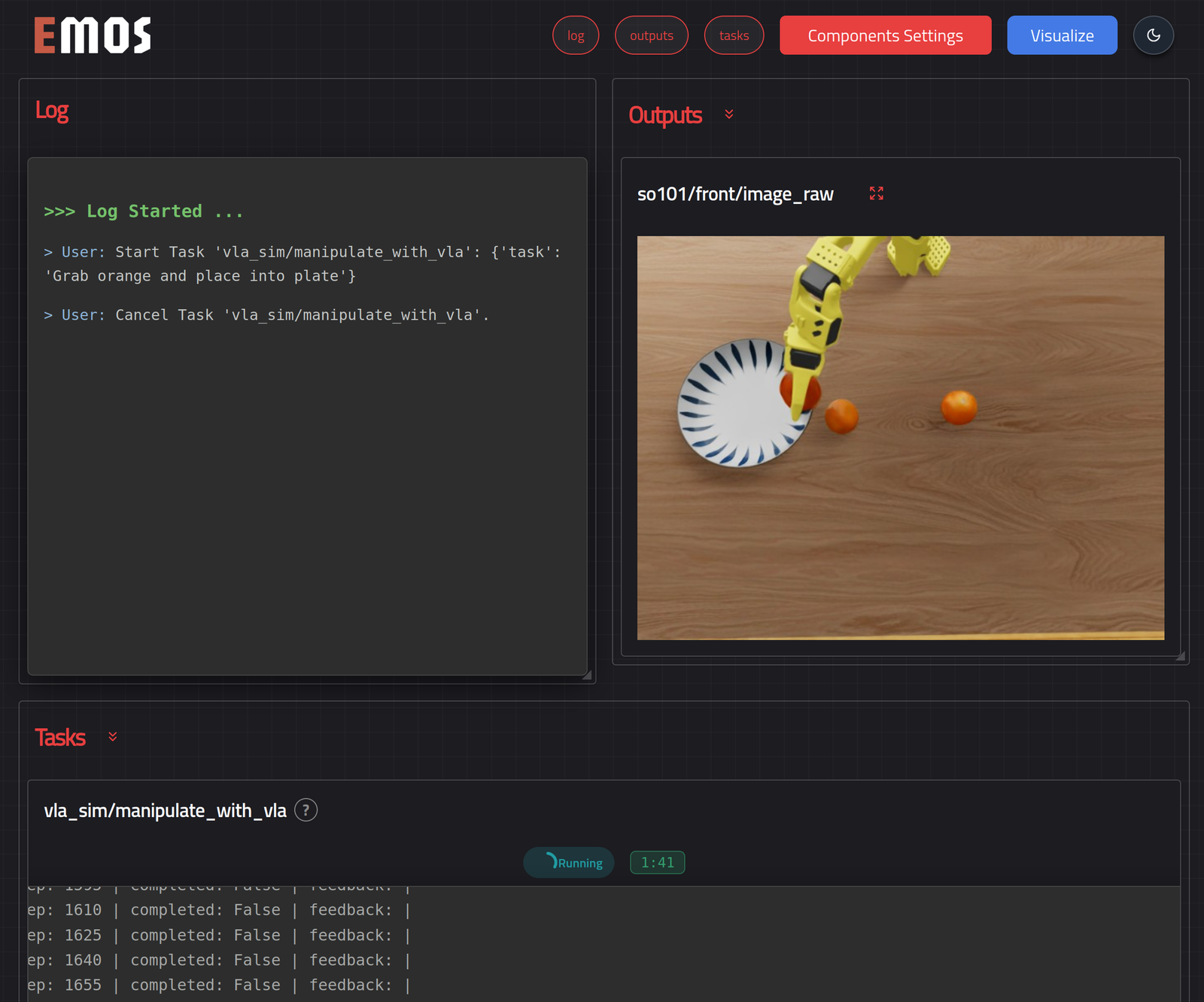Click the Tasks panel heading

click(60, 737)
